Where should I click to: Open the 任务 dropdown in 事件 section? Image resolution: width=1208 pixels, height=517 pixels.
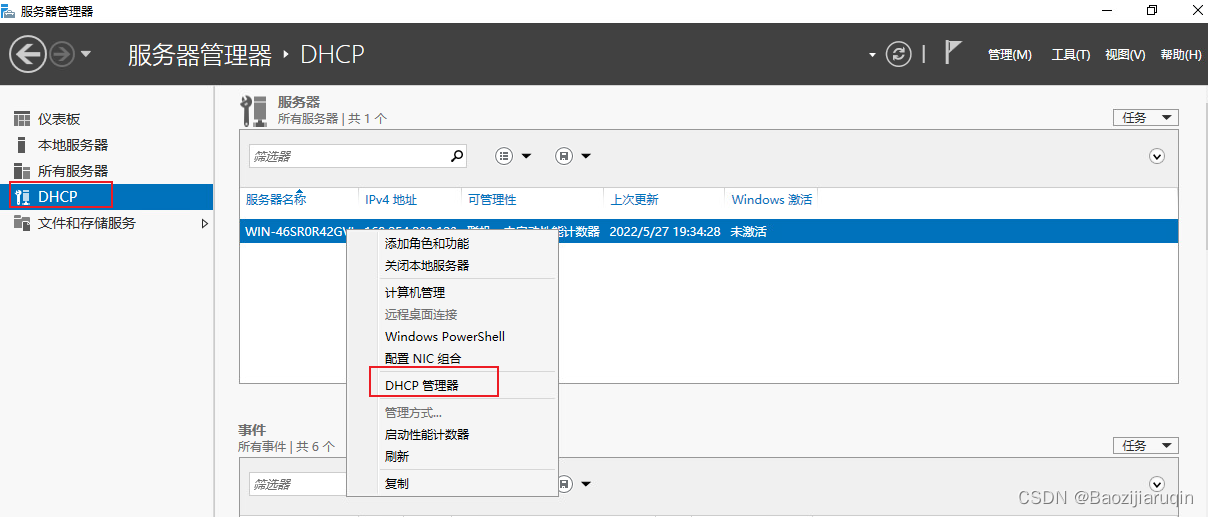[1146, 445]
